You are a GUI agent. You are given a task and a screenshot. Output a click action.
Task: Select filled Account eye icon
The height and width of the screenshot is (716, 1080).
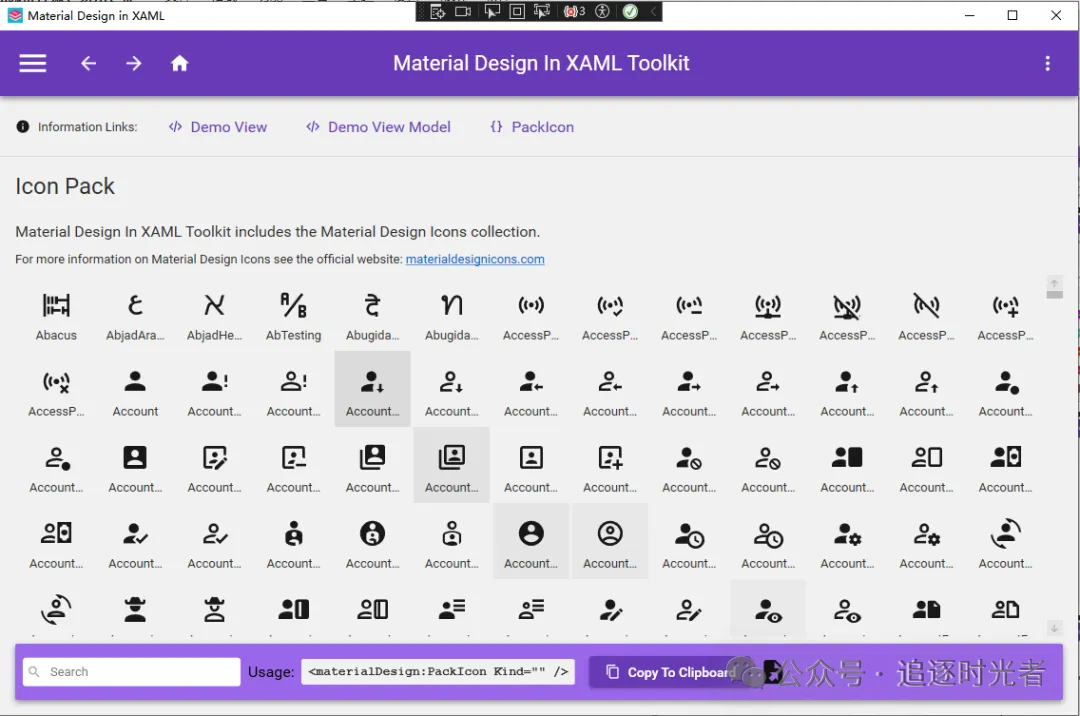point(768,607)
